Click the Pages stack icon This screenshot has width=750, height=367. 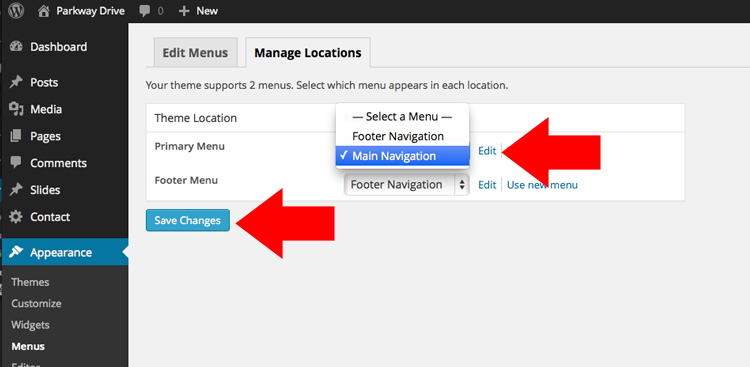[16, 136]
